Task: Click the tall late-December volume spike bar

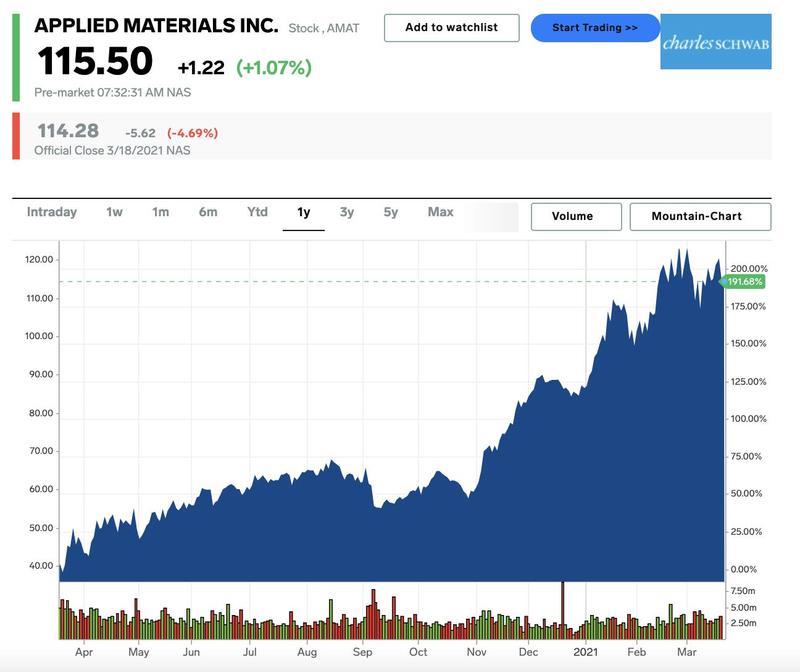Action: [x=563, y=610]
